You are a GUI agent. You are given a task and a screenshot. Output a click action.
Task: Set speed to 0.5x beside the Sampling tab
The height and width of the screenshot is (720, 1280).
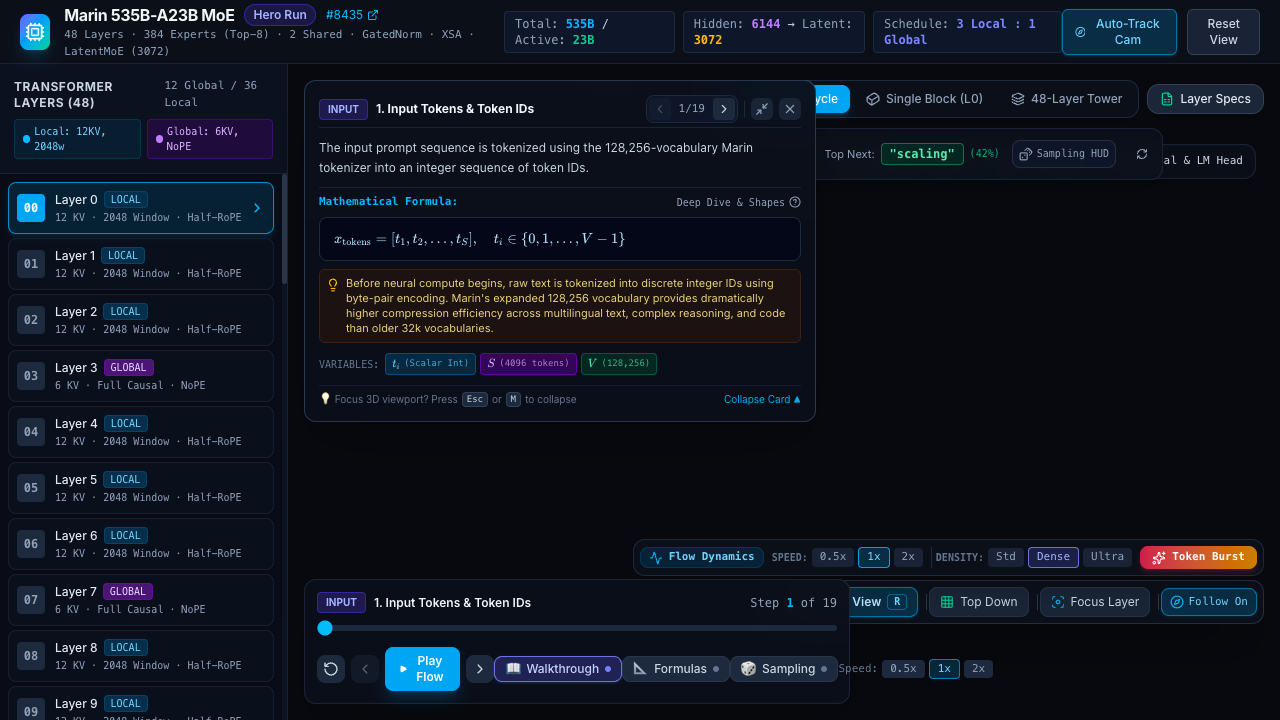point(903,669)
